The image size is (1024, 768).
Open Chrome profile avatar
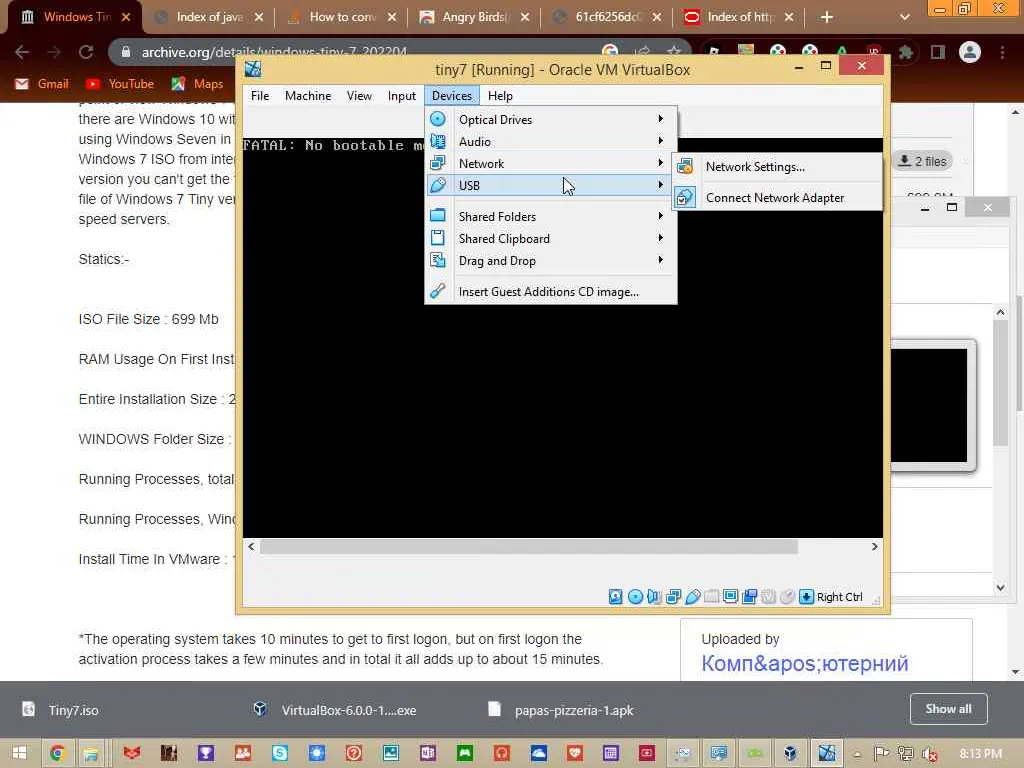tap(970, 52)
